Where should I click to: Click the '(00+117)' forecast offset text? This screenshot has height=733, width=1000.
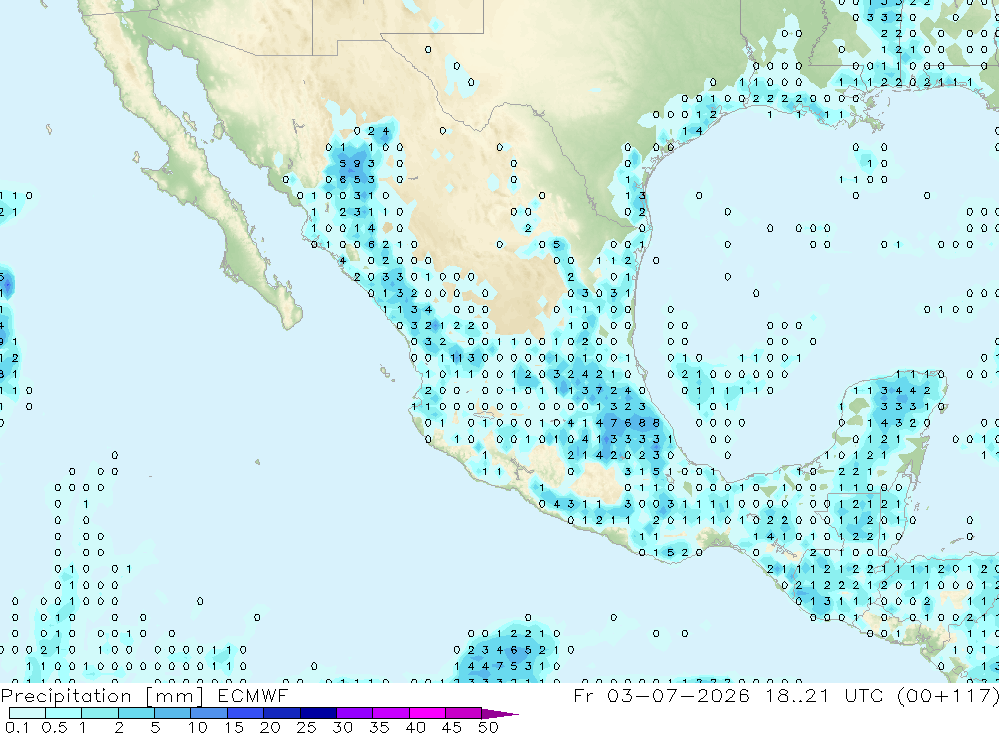click(x=948, y=695)
